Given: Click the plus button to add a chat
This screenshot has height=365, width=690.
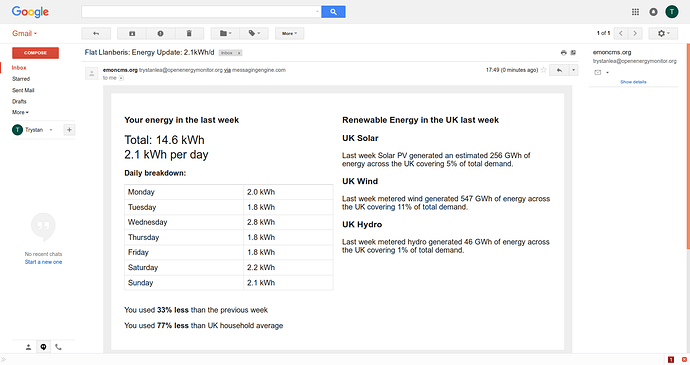Looking at the screenshot, I should point(69,130).
